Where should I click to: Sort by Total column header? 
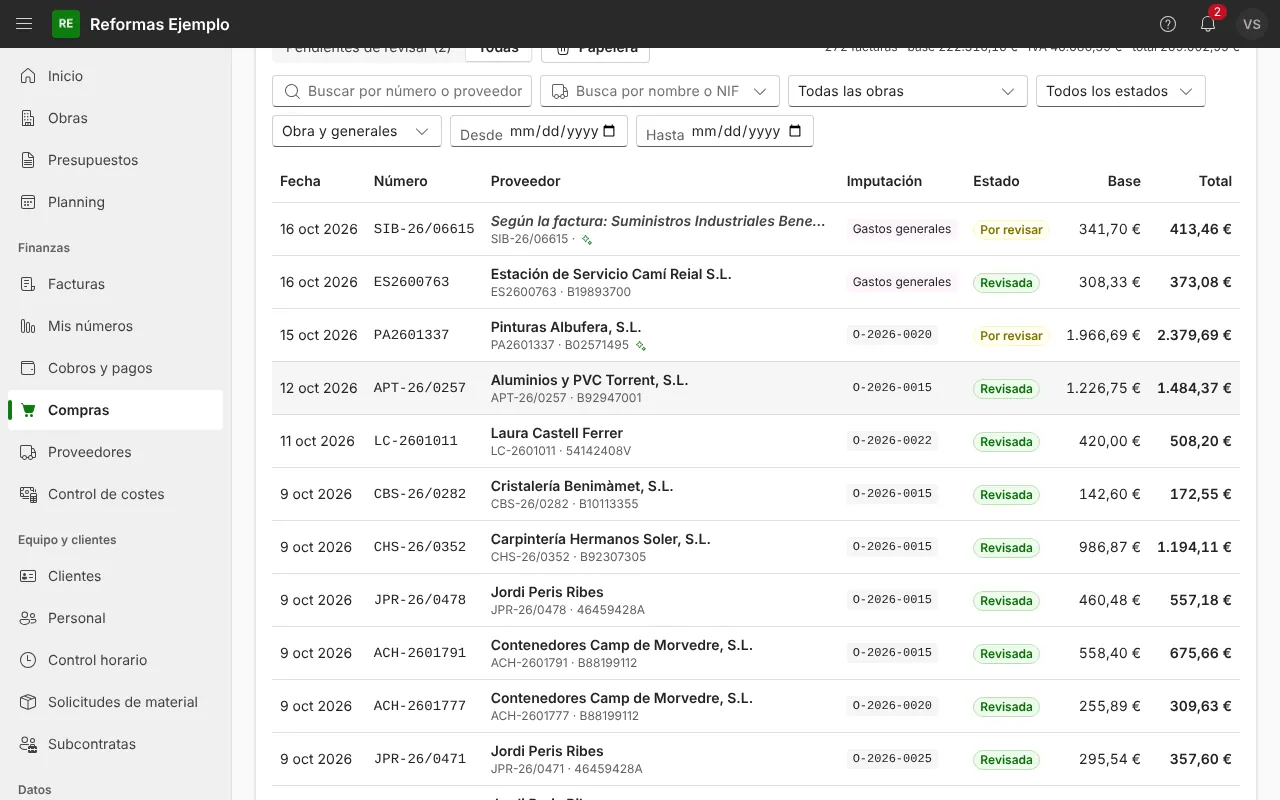point(1215,181)
